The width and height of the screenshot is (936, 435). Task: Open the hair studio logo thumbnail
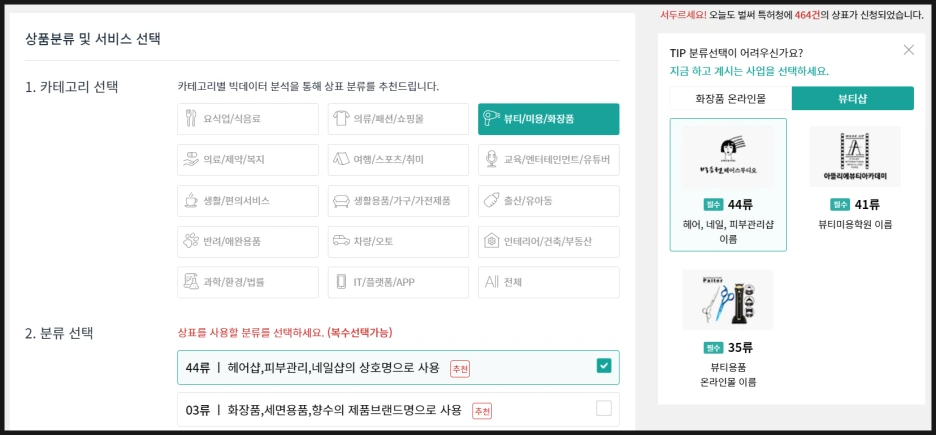click(728, 158)
